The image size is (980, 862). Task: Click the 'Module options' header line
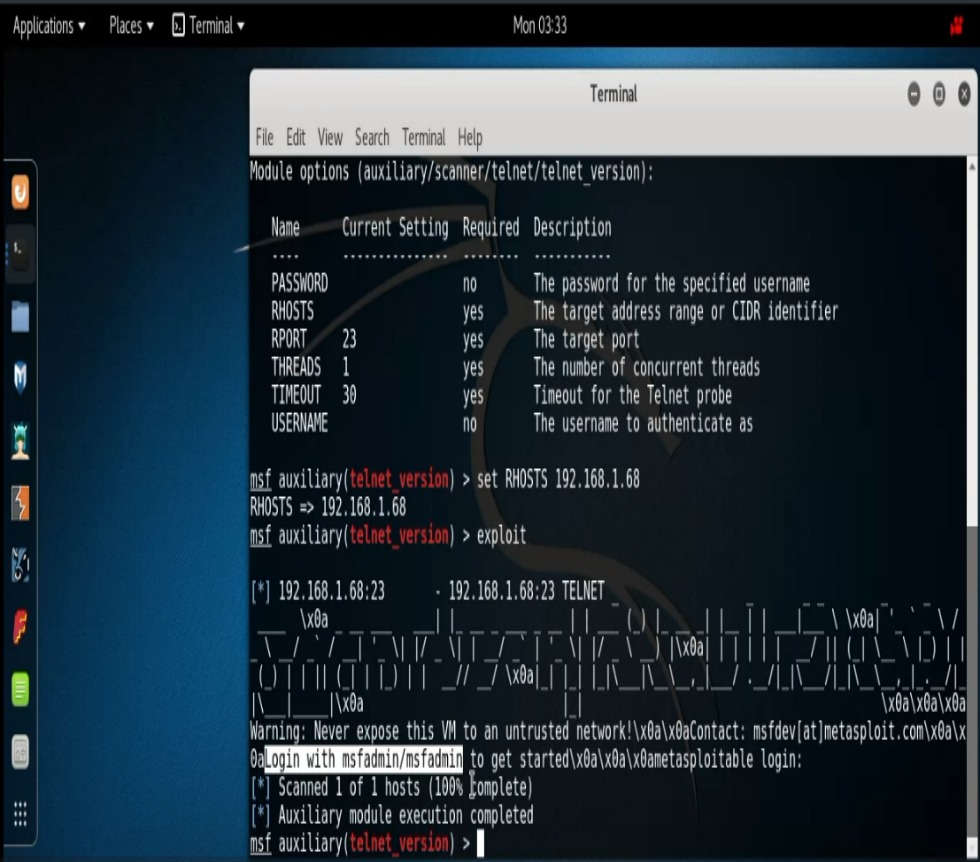coord(452,171)
